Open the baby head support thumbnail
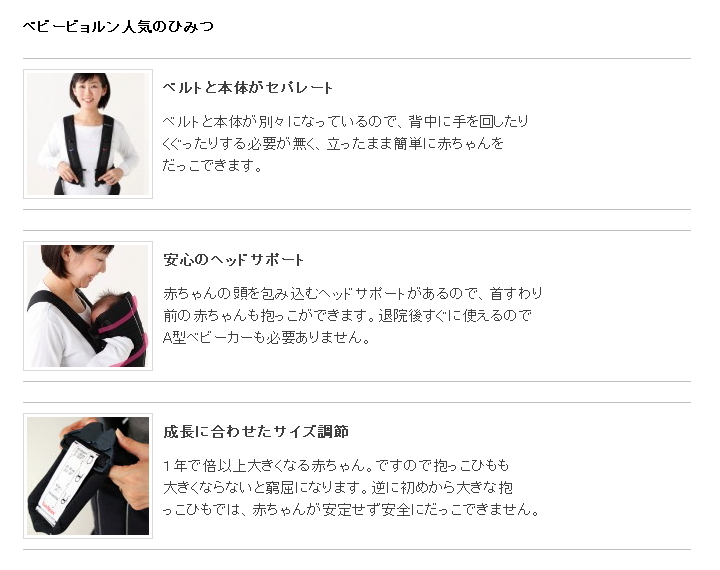The height and width of the screenshot is (570, 720). [88, 306]
